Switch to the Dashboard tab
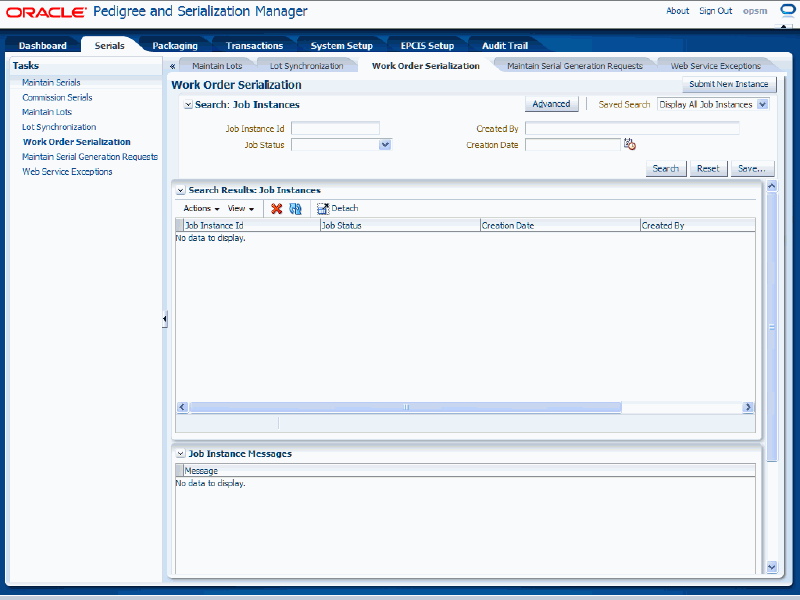This screenshot has height=600, width=800. (43, 45)
